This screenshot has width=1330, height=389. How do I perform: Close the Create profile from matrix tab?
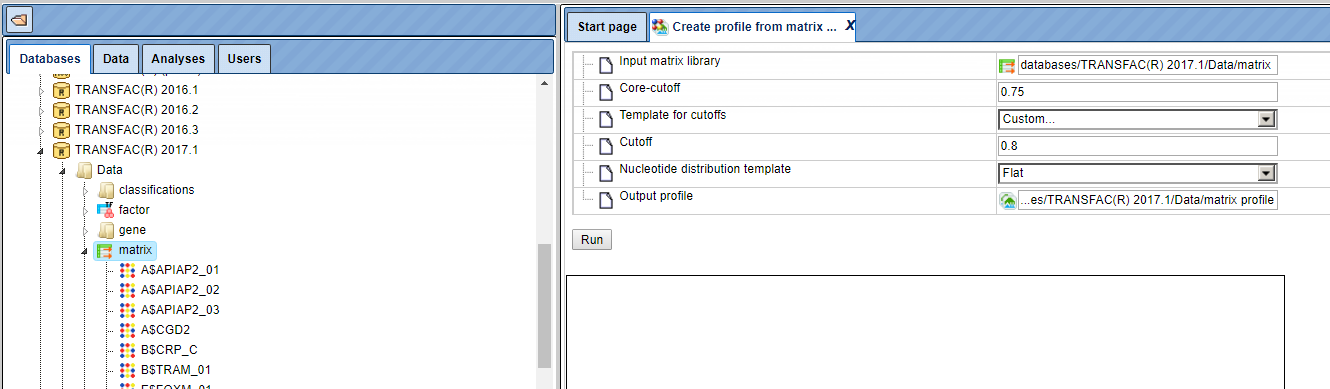[x=850, y=27]
